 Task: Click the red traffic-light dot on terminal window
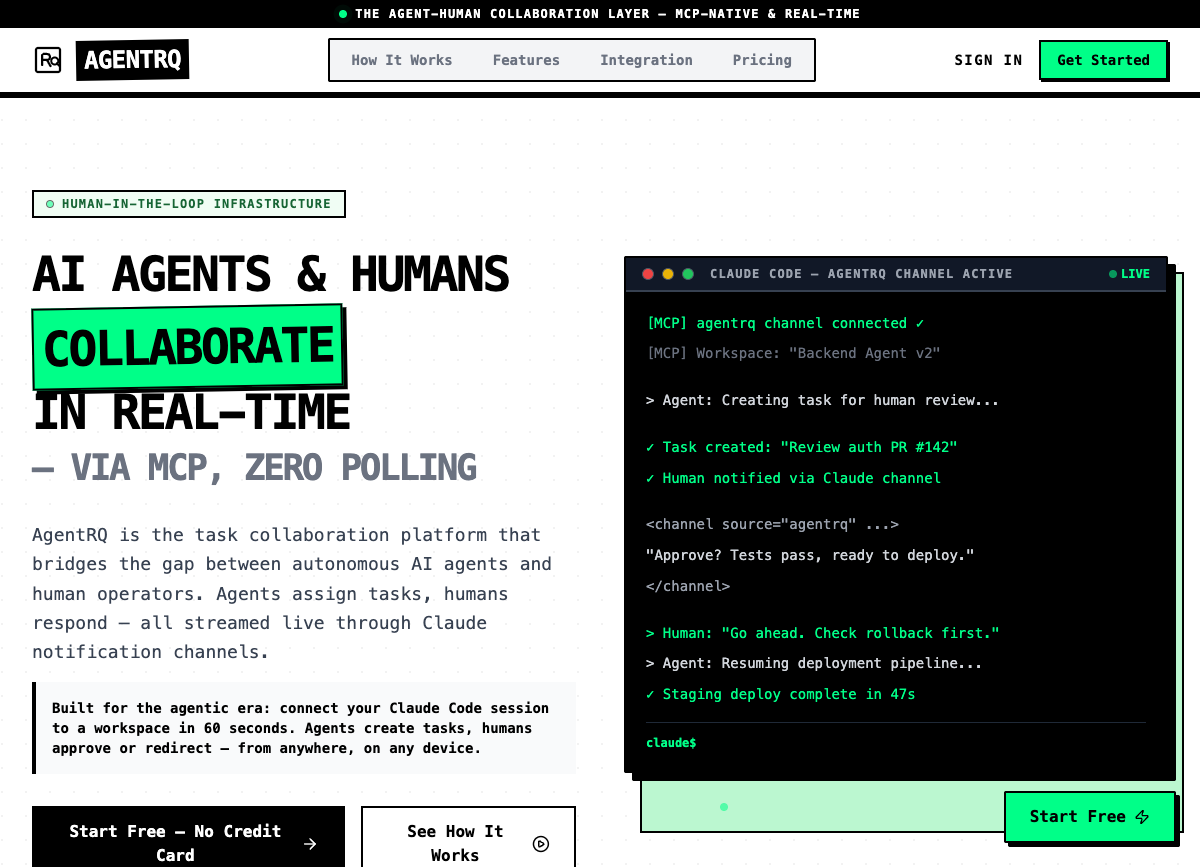648,273
